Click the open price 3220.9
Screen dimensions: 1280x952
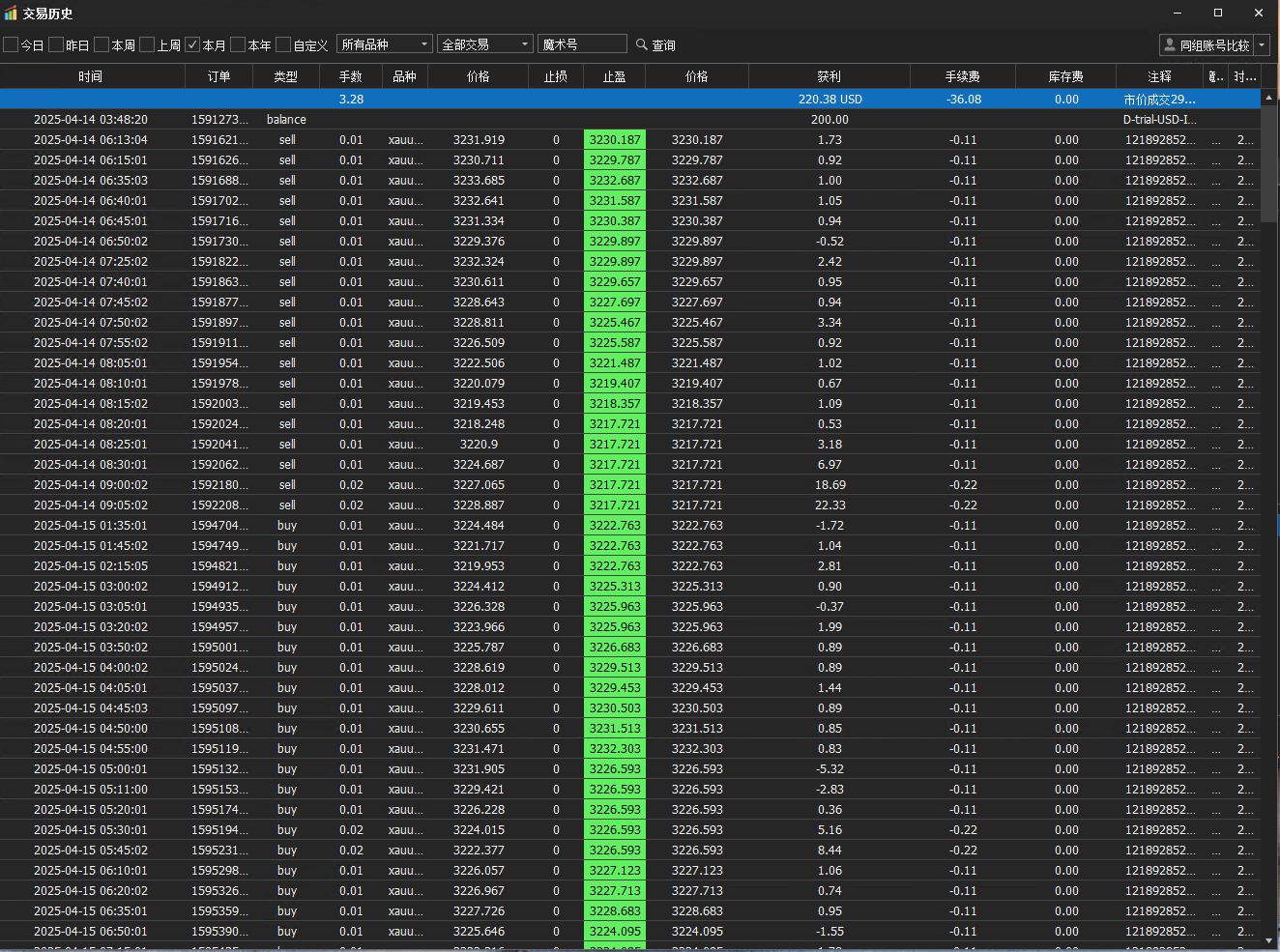pos(479,445)
